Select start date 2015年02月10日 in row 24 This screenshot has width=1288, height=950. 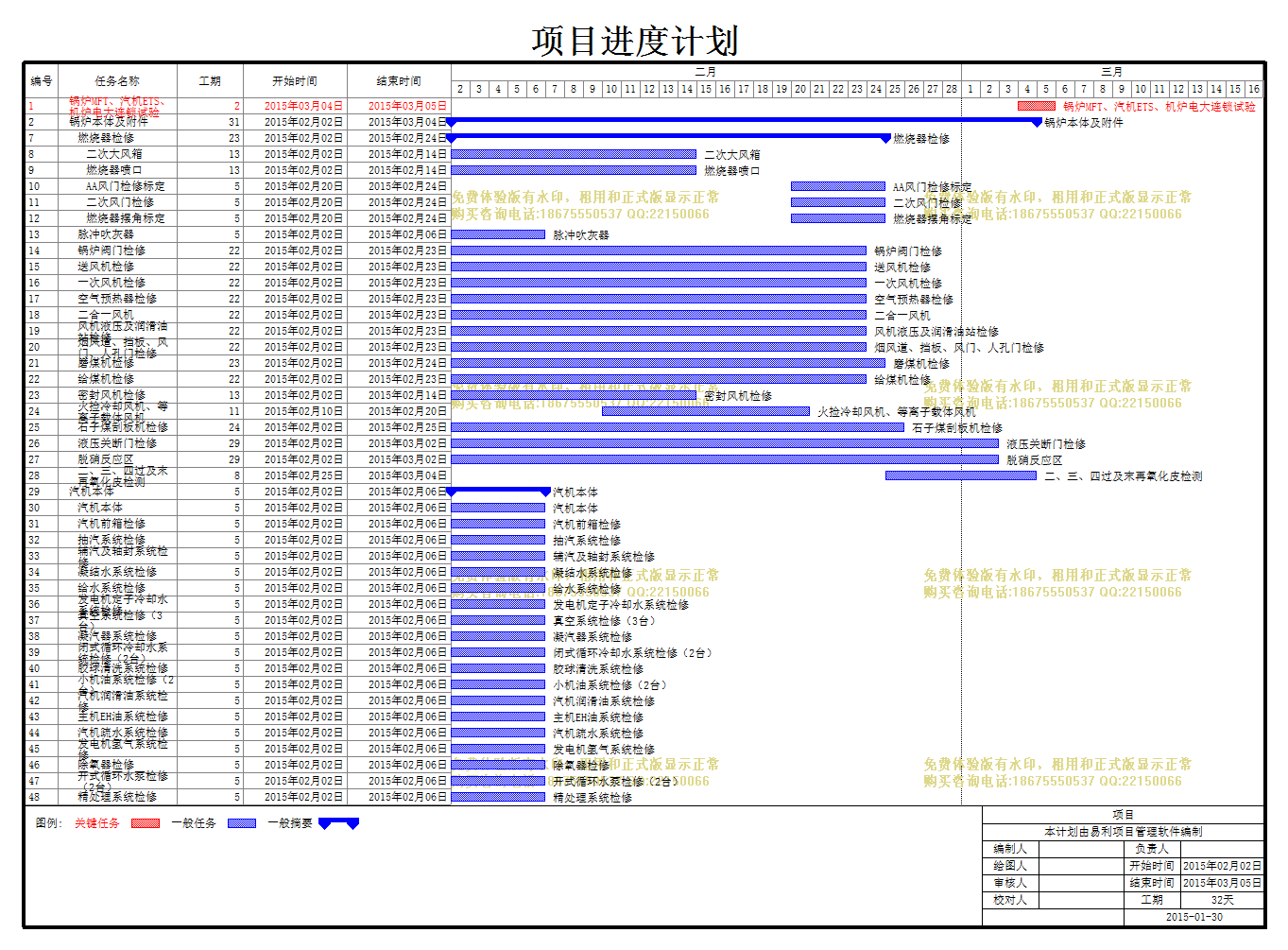coord(303,411)
